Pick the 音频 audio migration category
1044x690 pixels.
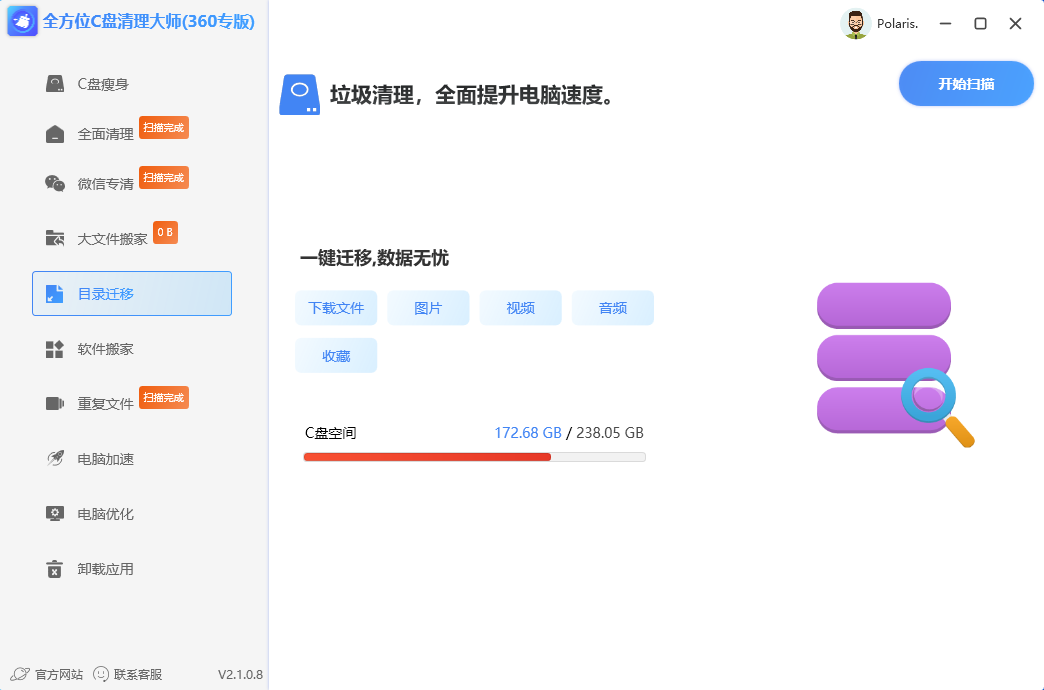(612, 308)
